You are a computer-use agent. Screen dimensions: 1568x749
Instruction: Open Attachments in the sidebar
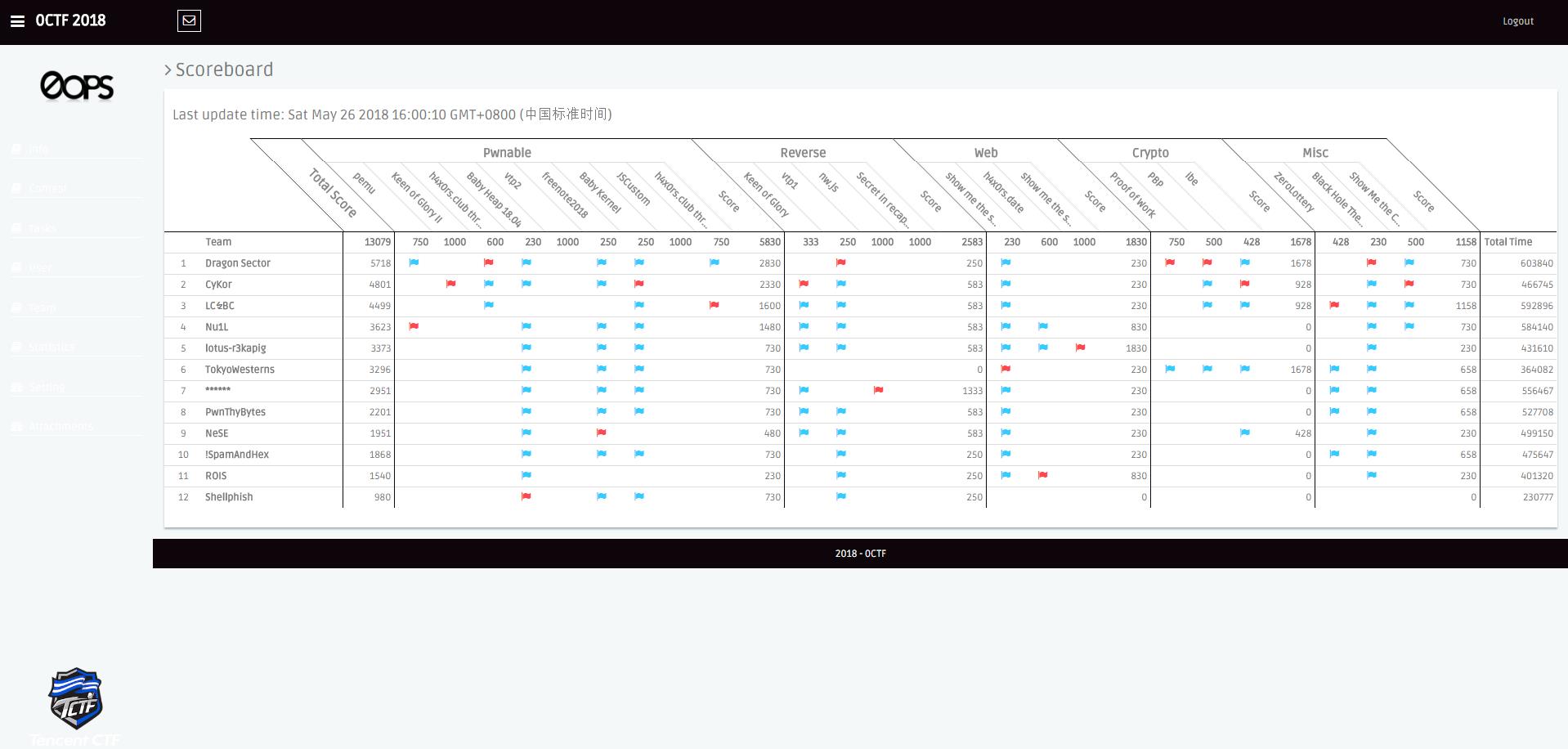60,426
